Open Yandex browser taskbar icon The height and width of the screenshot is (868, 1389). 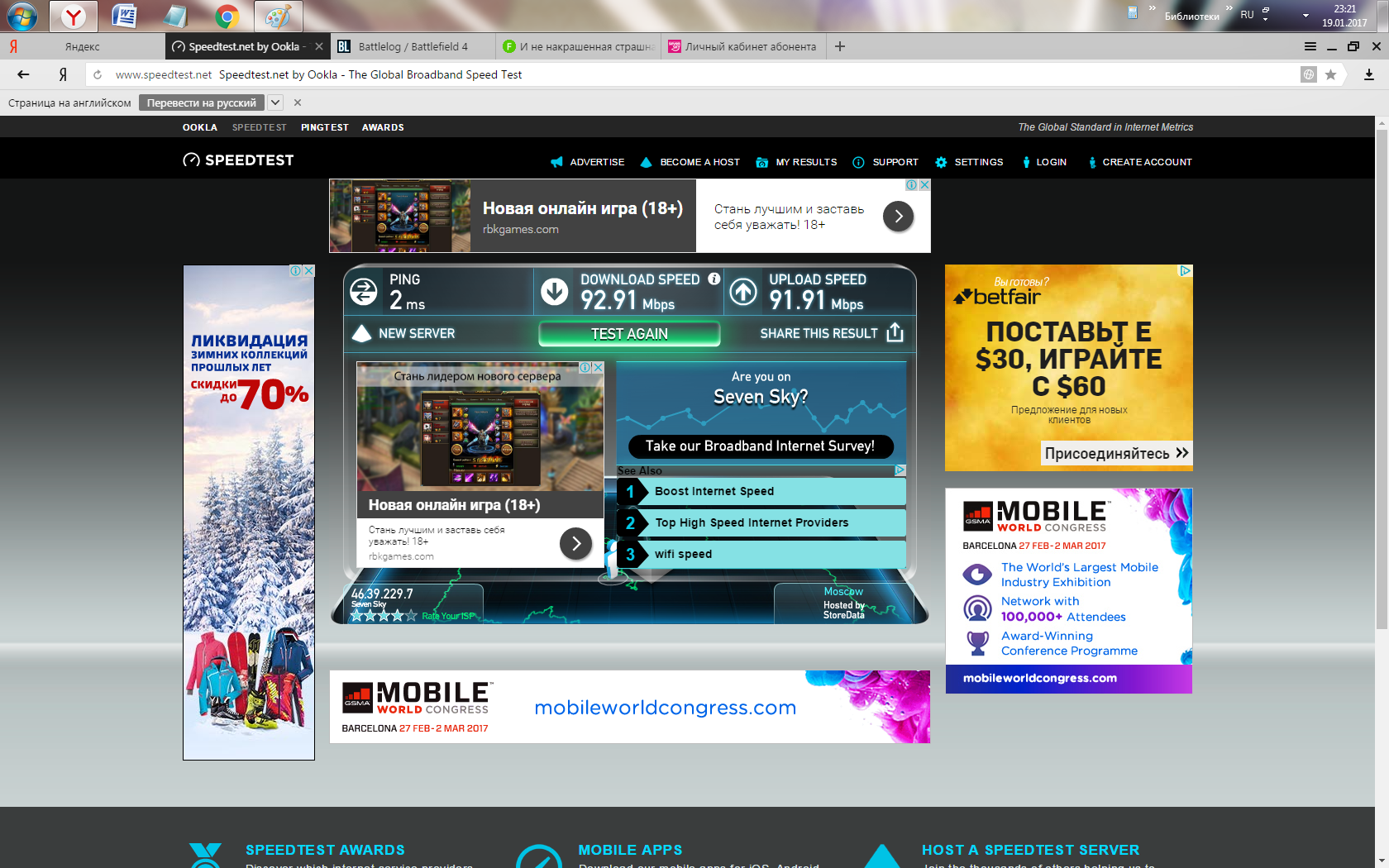pos(74,16)
